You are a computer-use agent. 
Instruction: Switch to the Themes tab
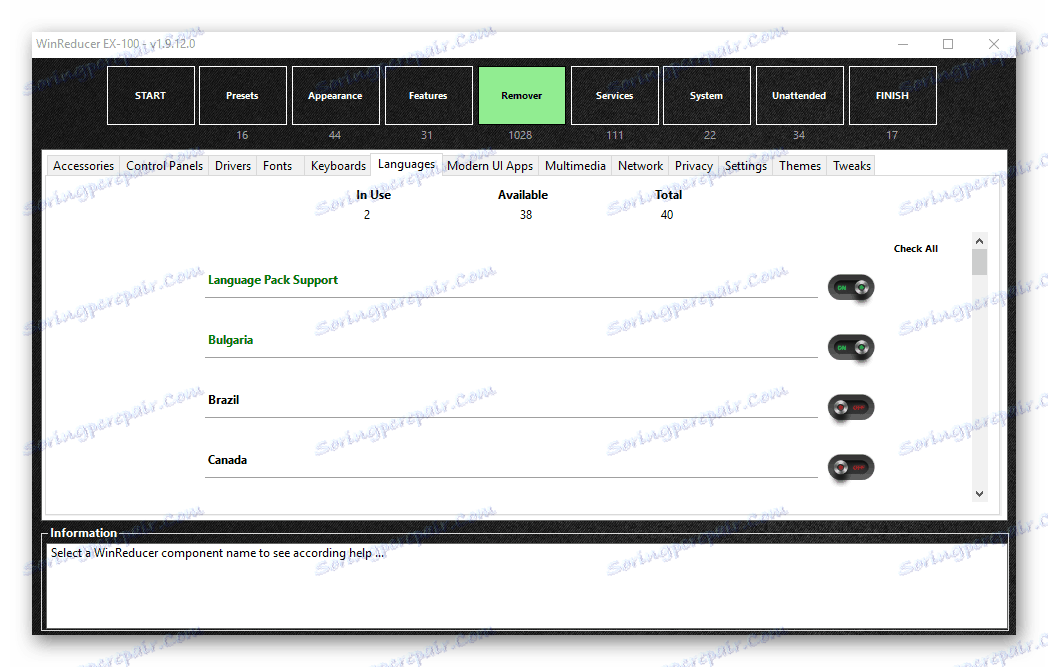[x=800, y=166]
